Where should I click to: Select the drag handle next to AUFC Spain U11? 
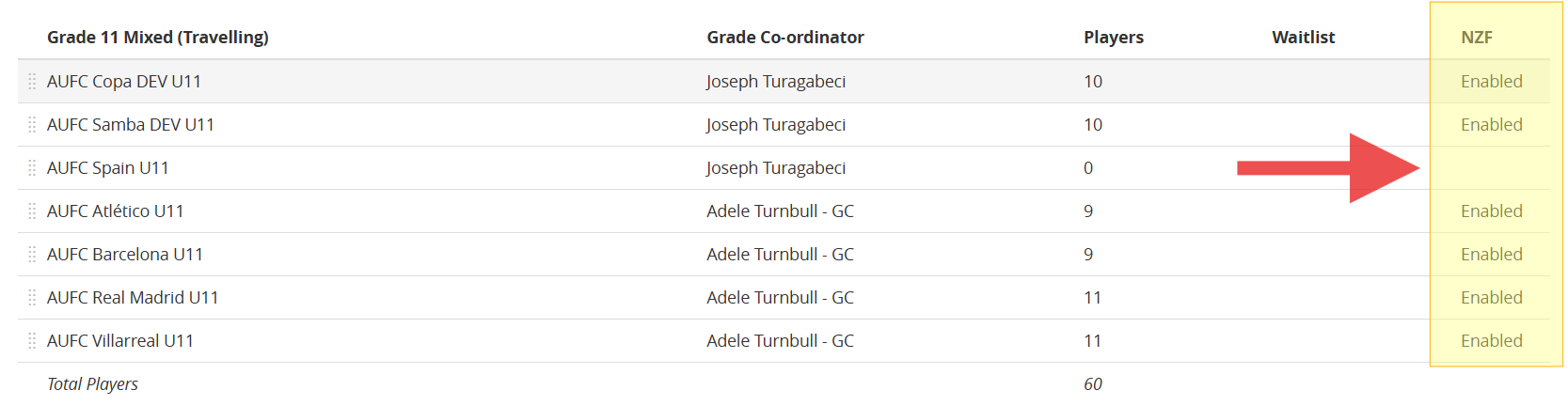click(32, 168)
